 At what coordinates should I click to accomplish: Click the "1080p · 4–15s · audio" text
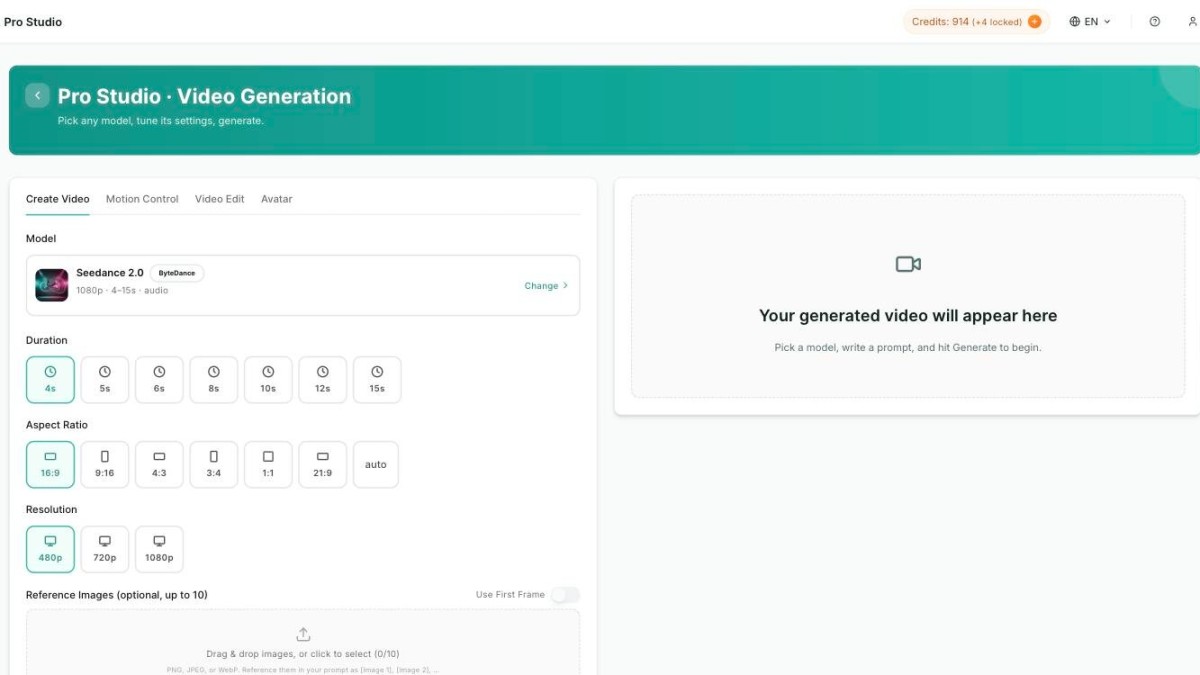tap(122, 291)
